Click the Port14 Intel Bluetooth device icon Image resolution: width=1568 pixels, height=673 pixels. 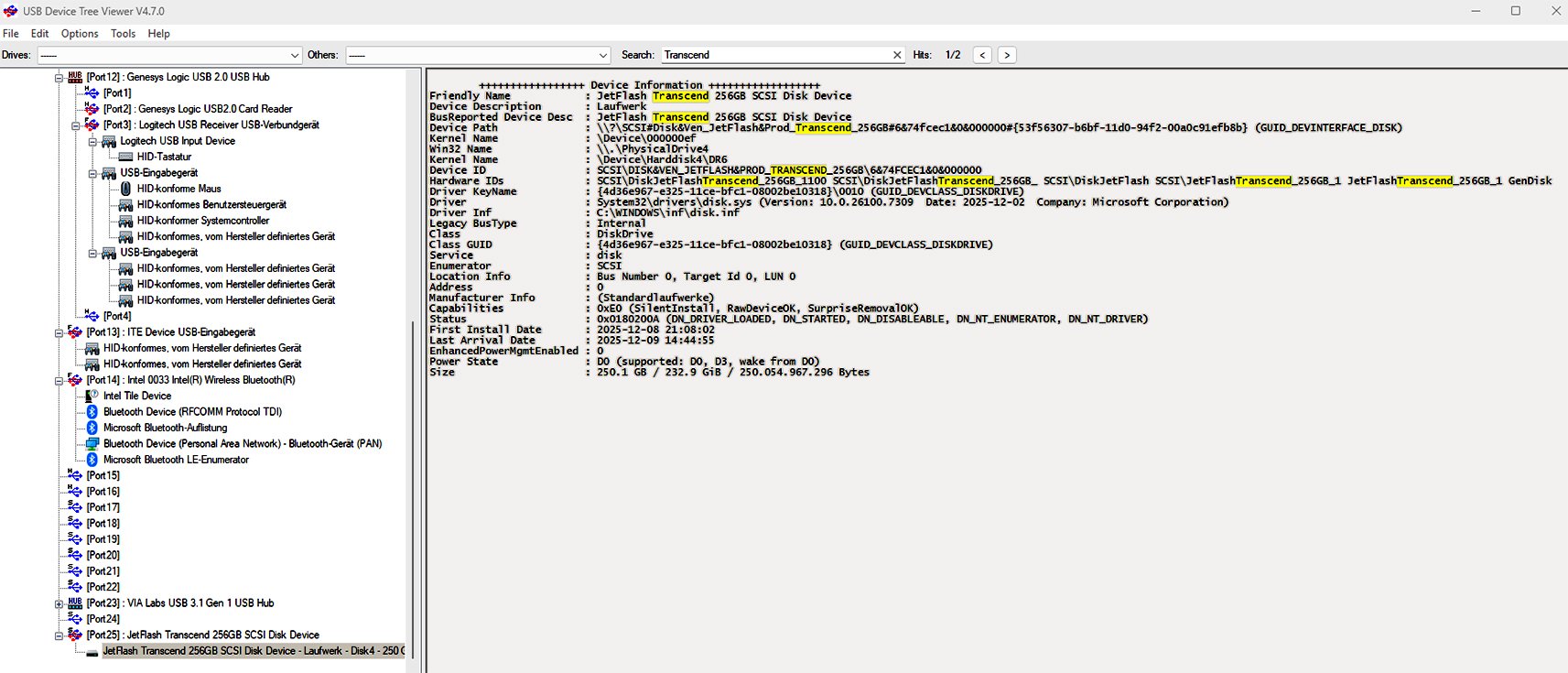pos(75,380)
